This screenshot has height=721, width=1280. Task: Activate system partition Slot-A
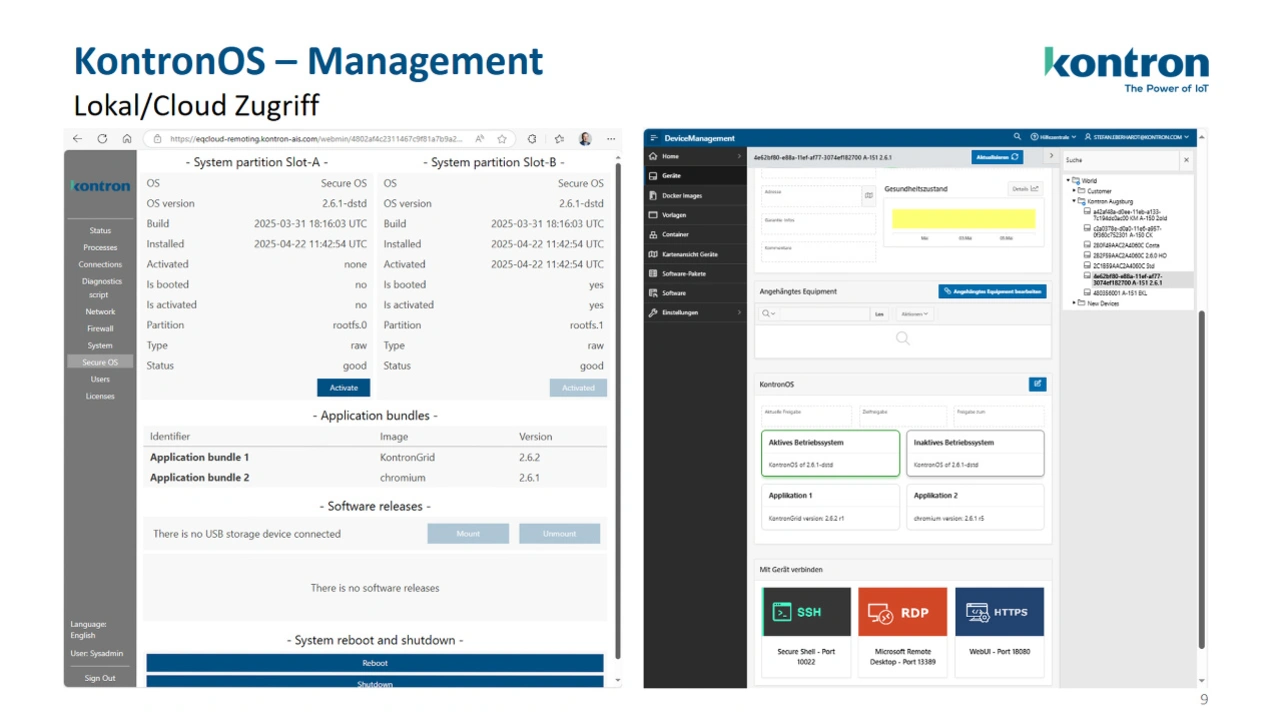[x=343, y=388]
